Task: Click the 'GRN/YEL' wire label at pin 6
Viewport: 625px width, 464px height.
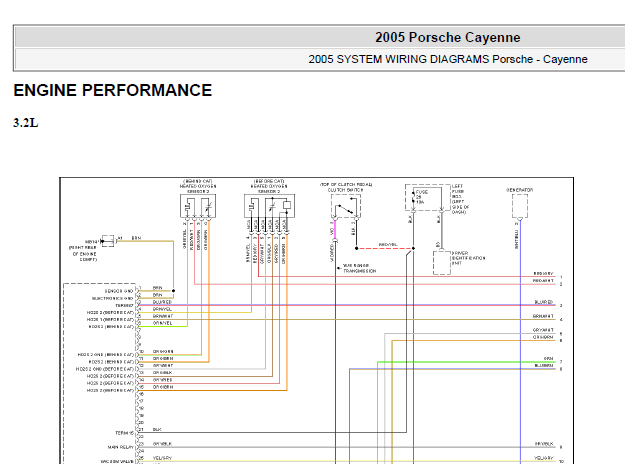Action: click(162, 323)
